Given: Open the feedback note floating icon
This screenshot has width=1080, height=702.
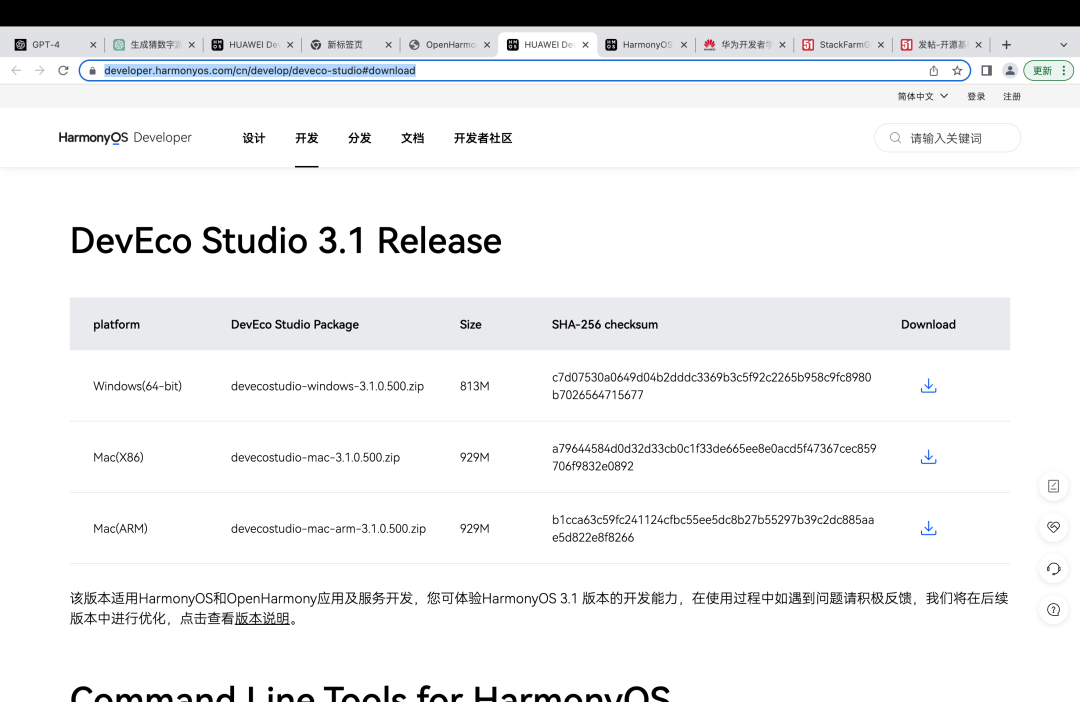Looking at the screenshot, I should click(1053, 486).
